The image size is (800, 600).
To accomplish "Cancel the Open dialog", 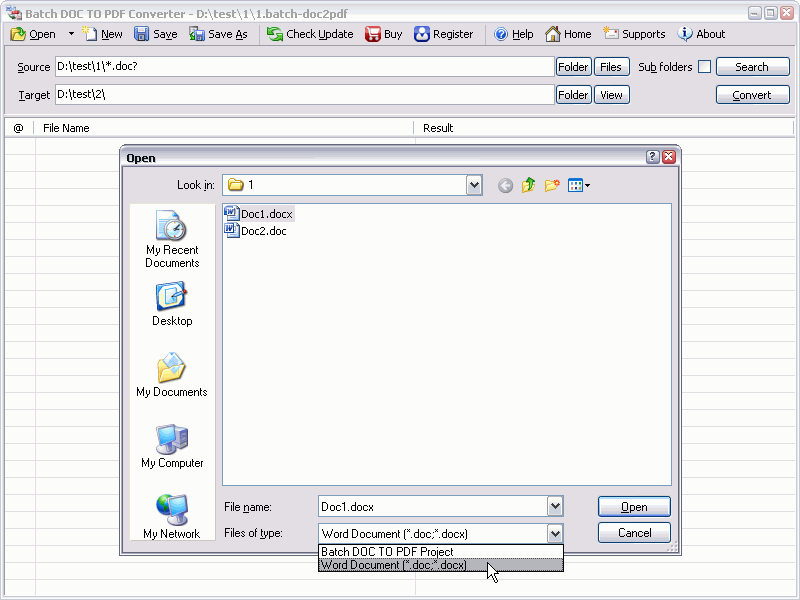I will (x=634, y=533).
